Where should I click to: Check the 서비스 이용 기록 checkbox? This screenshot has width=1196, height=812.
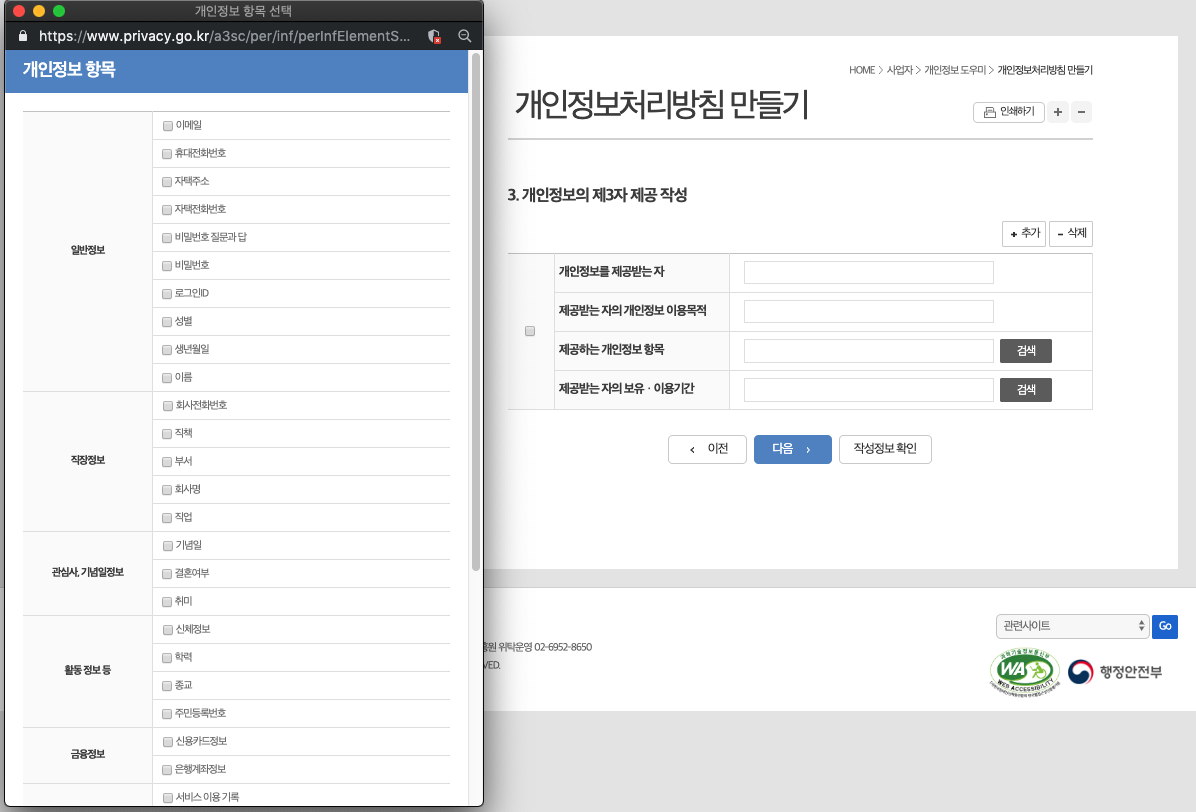[168, 798]
